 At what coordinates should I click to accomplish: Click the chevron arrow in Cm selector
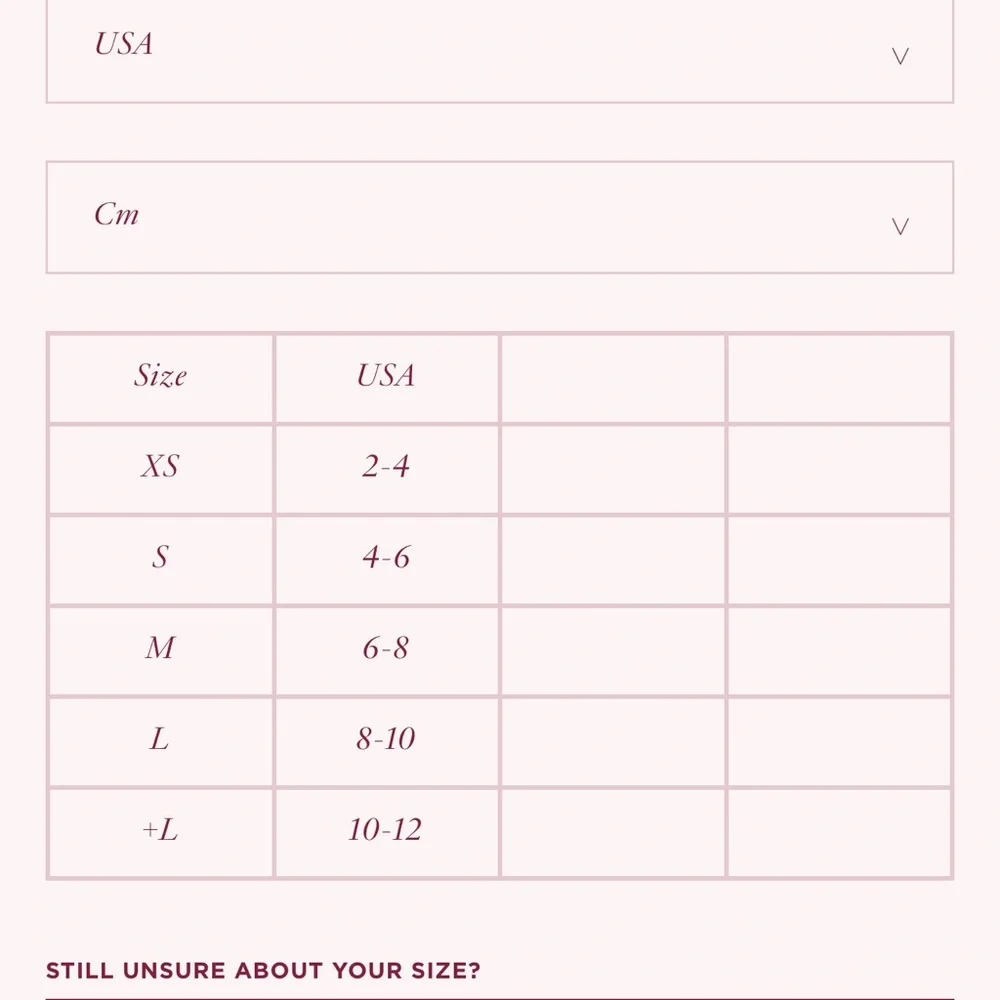click(x=900, y=226)
